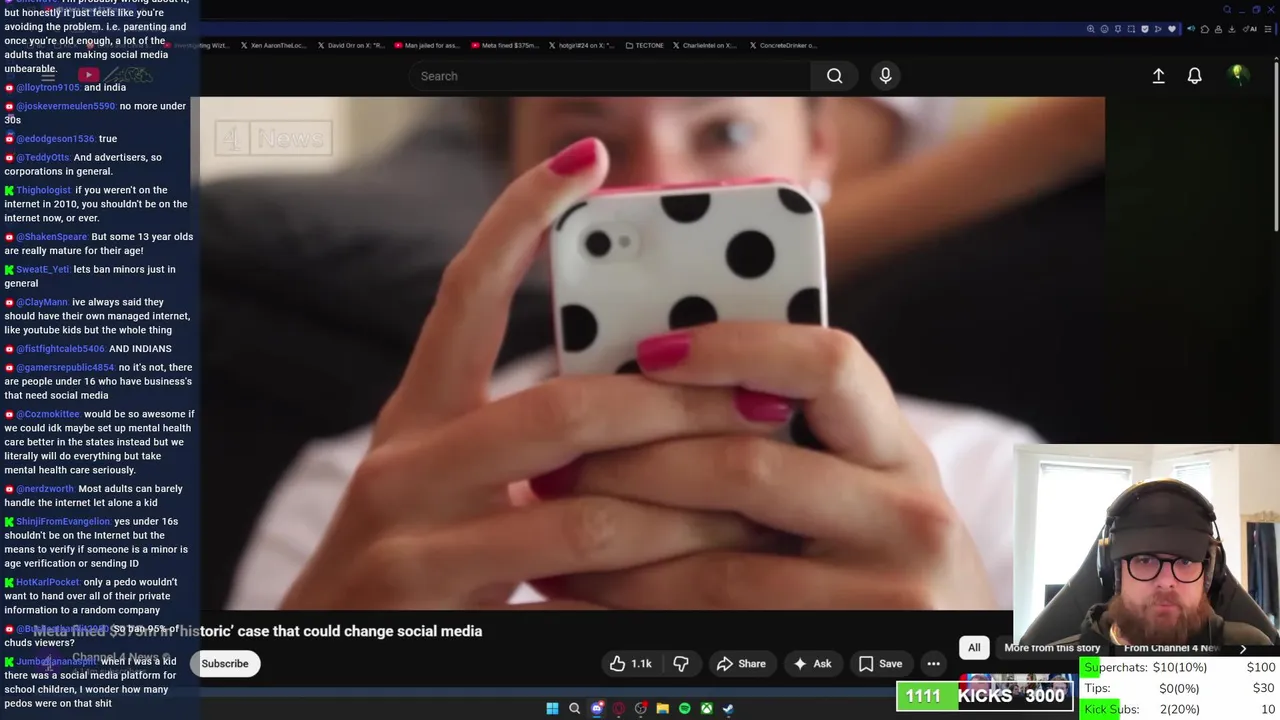Click the browser send/flow arrow icon
1280x720 pixels.
pos(1158,29)
